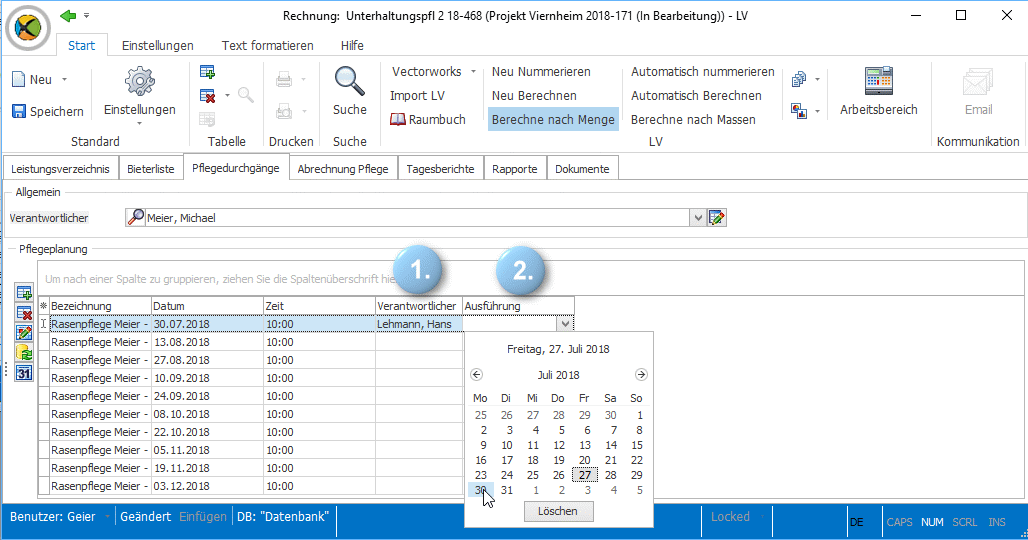This screenshot has width=1028, height=540.
Task: Select the row dated 13.08.2018
Action: click(306, 342)
